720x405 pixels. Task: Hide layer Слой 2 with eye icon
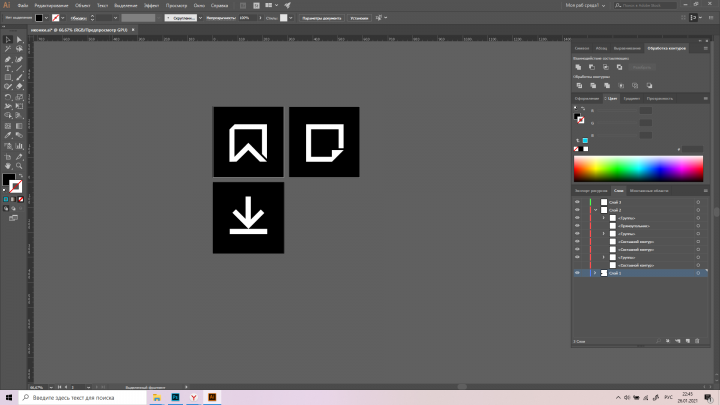[577, 210]
